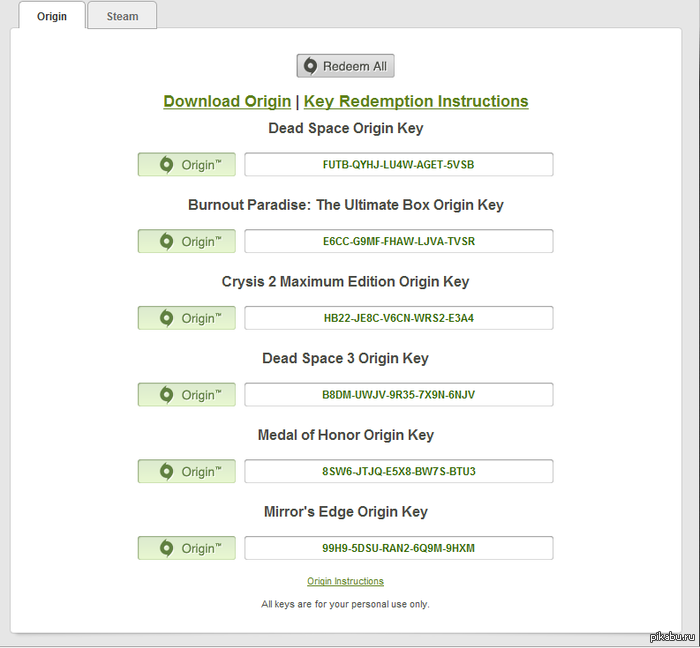
Task: Select the key 8SW6-JTJQ-E5X8-BW7S-BTU3 field
Action: coord(399,471)
